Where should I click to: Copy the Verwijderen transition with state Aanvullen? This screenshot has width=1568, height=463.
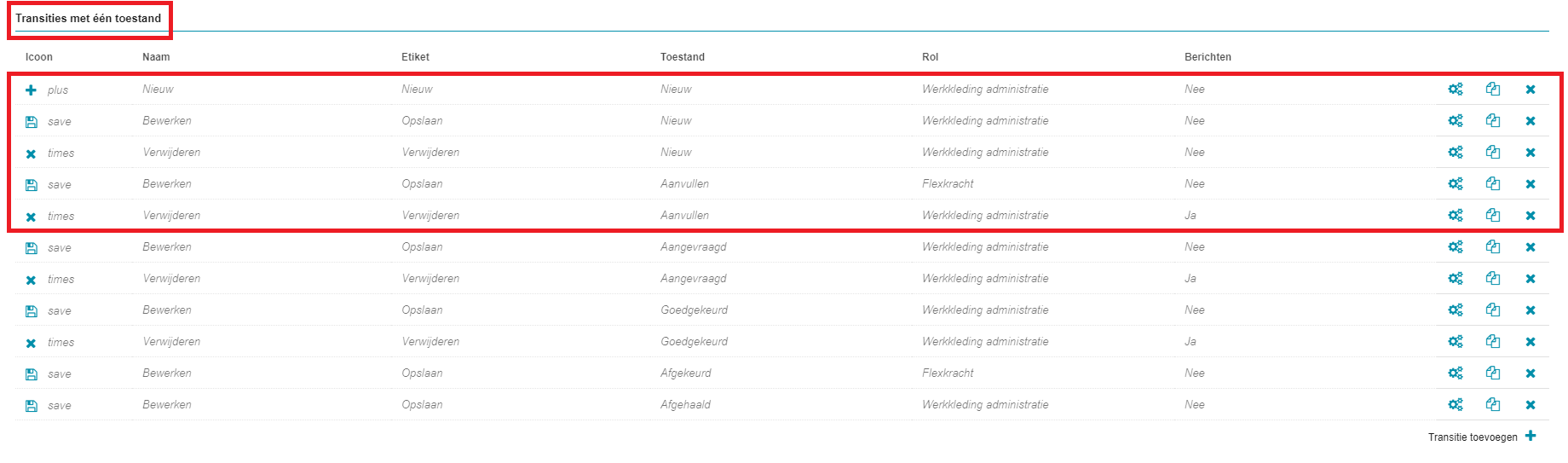1493,216
